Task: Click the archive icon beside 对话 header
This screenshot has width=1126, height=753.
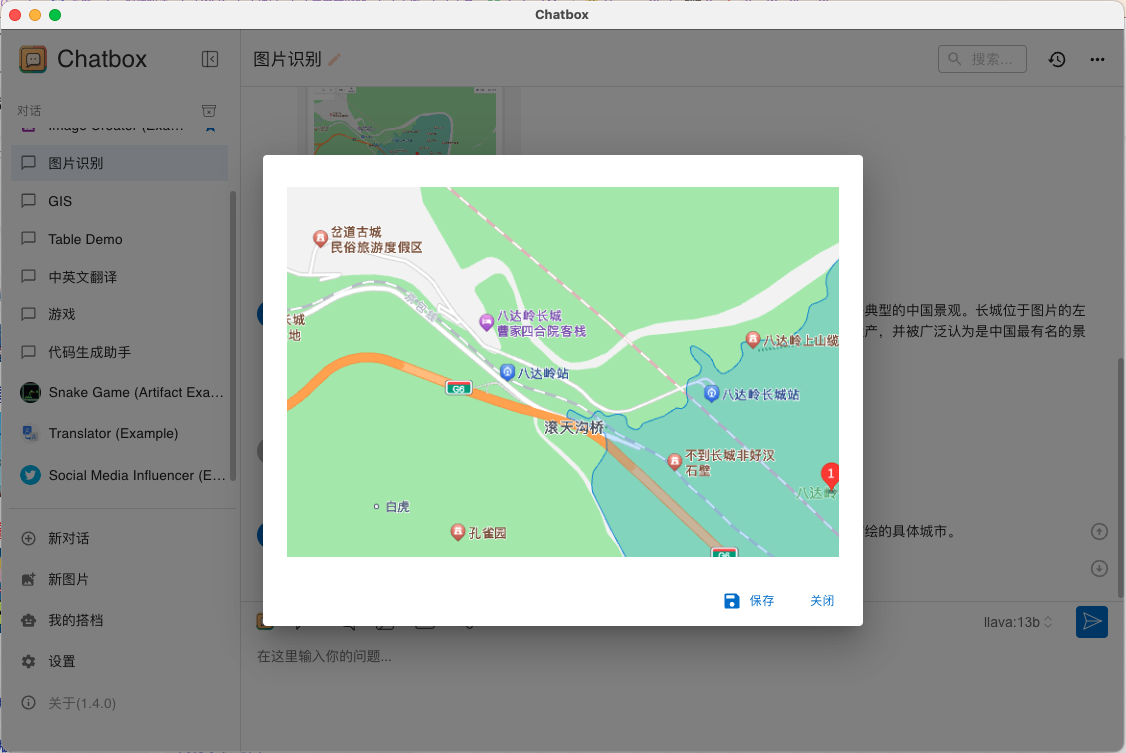Action: [x=209, y=111]
